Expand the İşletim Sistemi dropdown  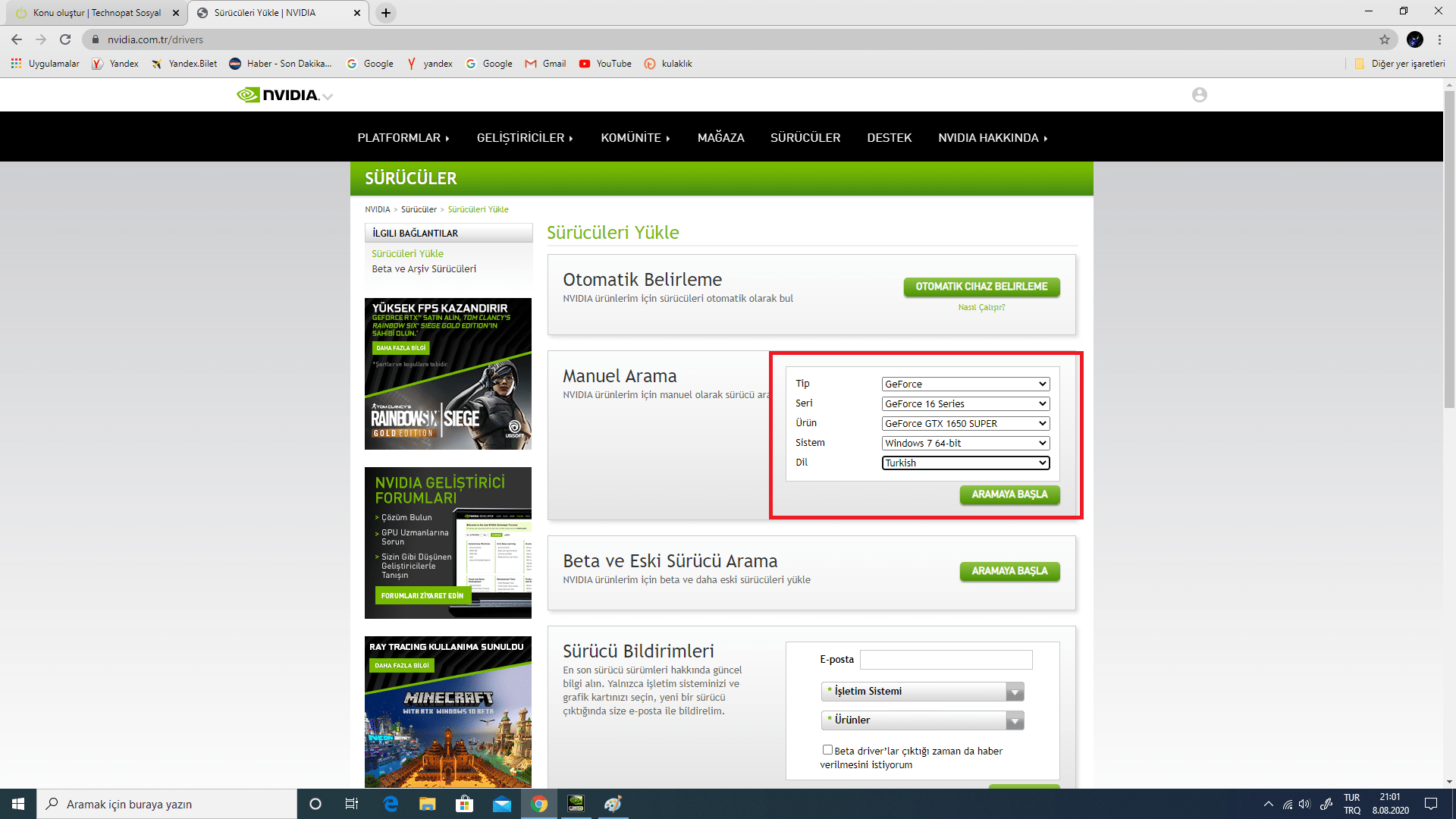pos(922,692)
